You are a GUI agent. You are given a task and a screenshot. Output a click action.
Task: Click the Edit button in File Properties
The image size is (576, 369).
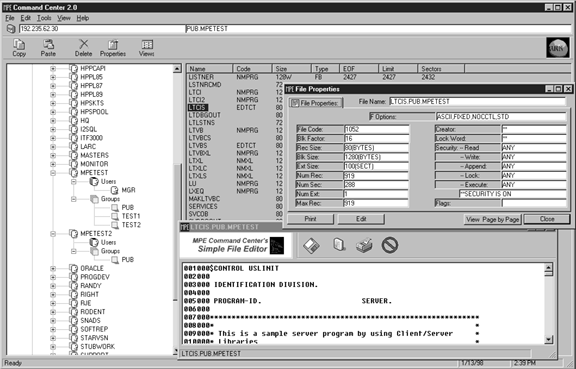click(x=361, y=219)
